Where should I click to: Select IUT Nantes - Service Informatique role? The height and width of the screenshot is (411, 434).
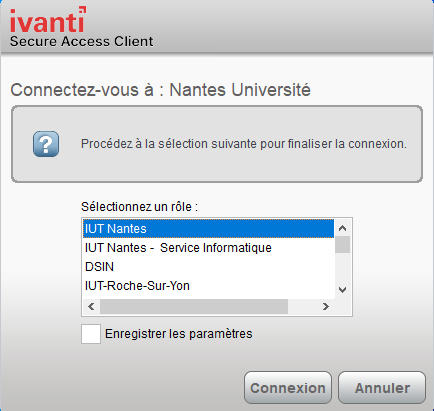tap(208, 248)
